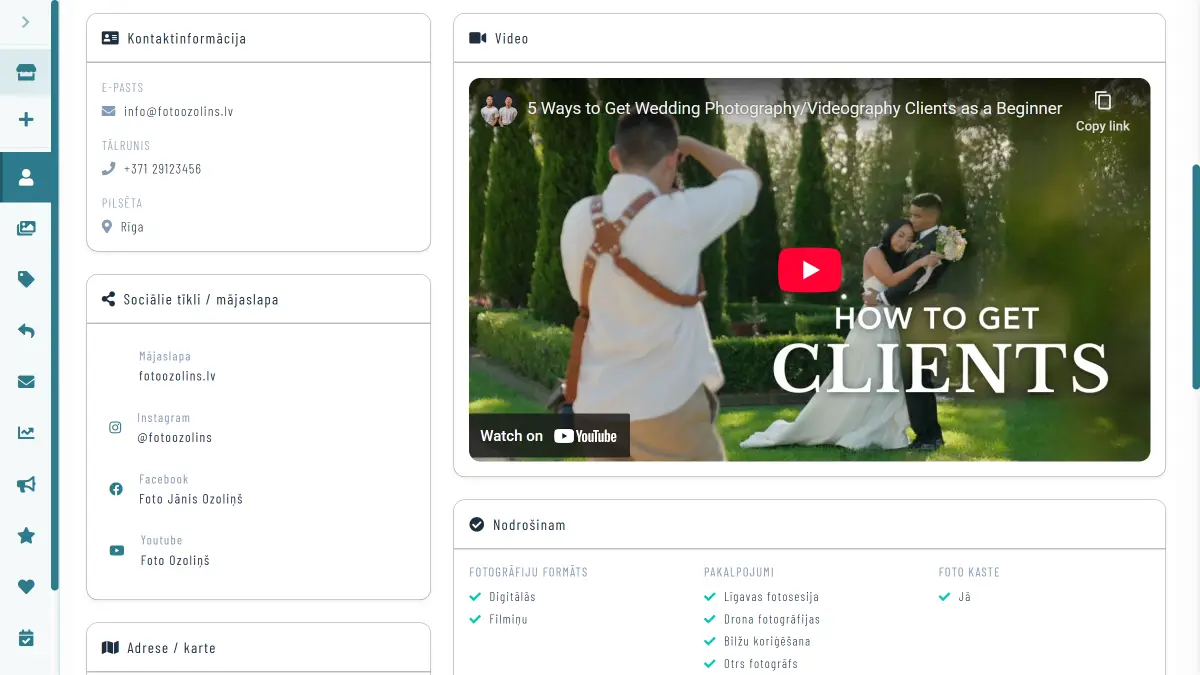Click the contact card icon beside Kontaktinformācija

[110, 38]
